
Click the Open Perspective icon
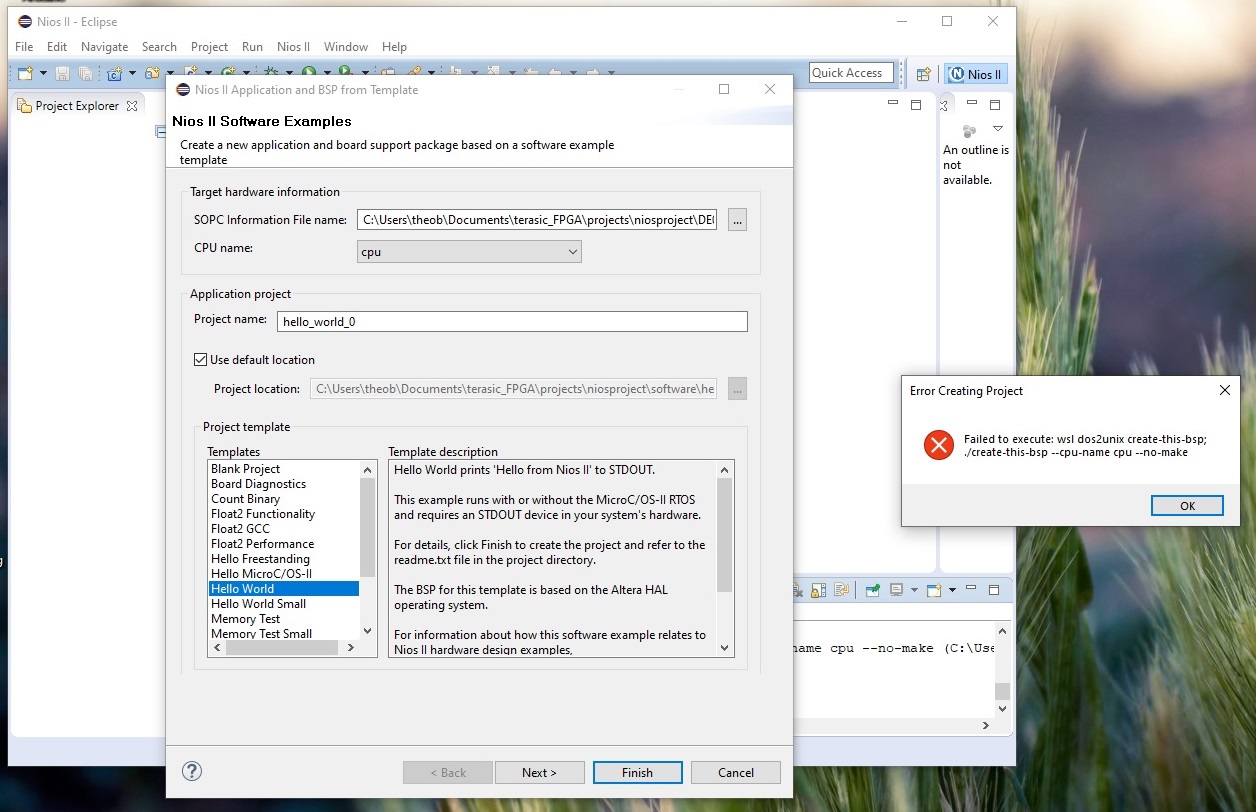point(924,74)
